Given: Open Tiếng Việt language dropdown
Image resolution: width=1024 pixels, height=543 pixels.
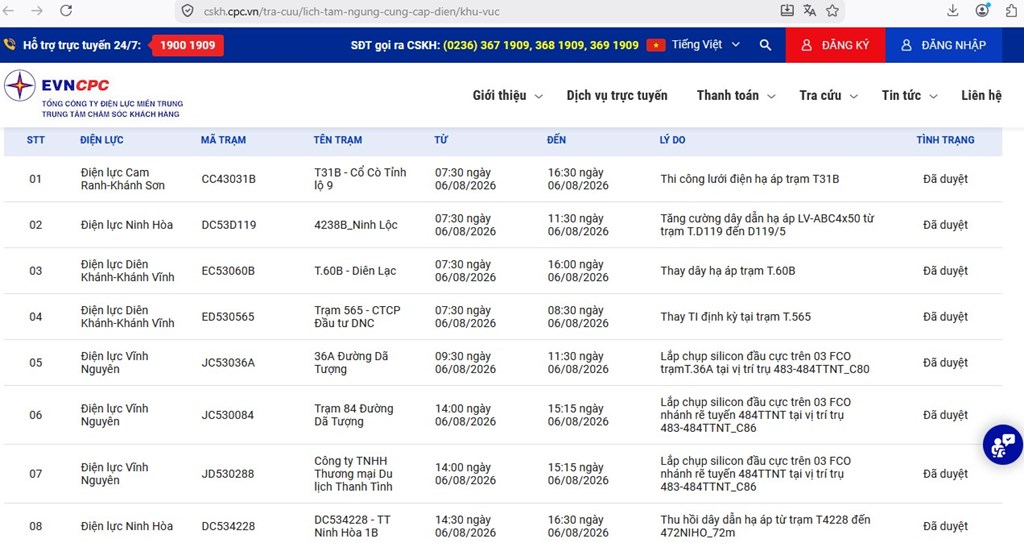Looking at the screenshot, I should click(705, 44).
